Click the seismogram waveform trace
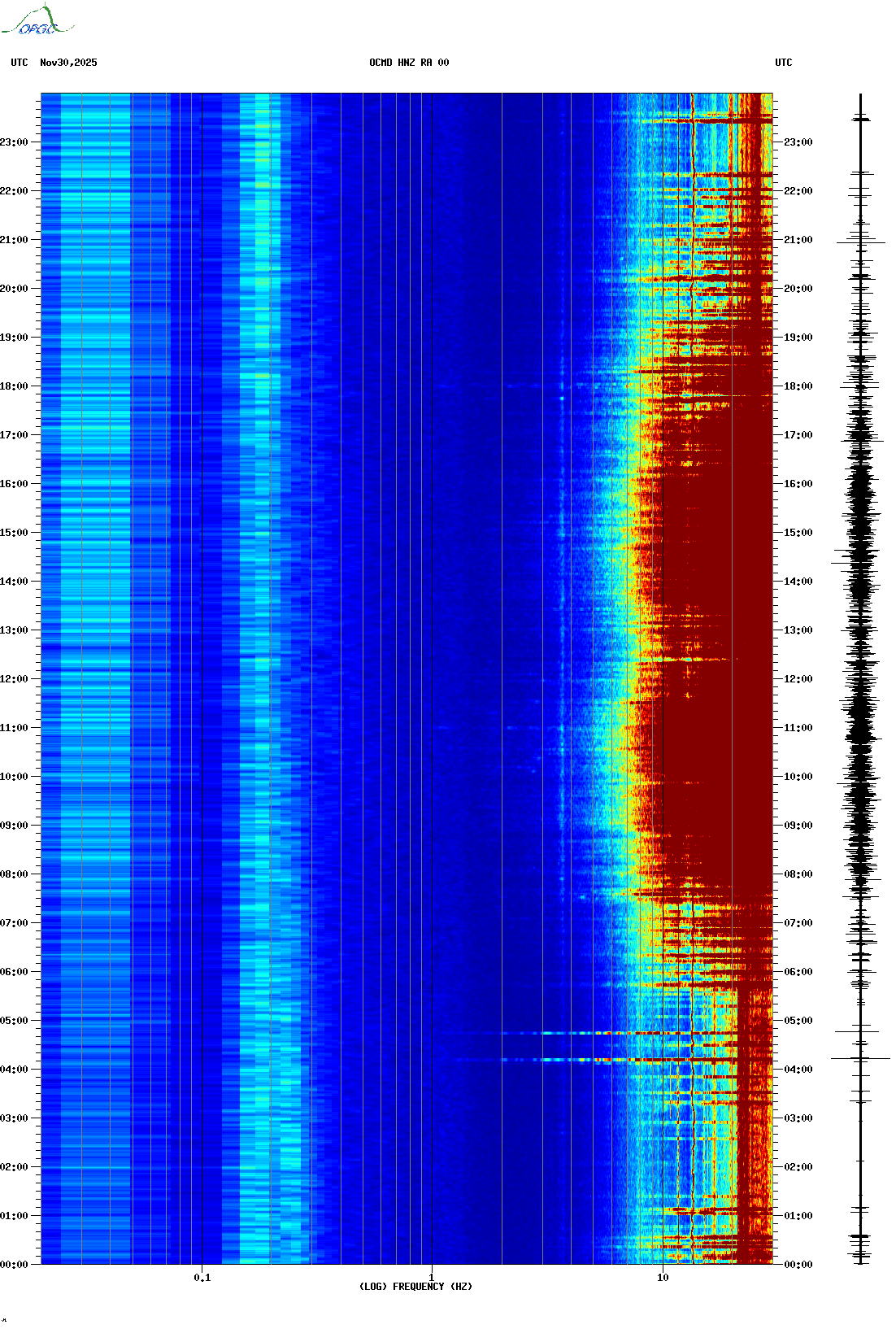 point(861,679)
